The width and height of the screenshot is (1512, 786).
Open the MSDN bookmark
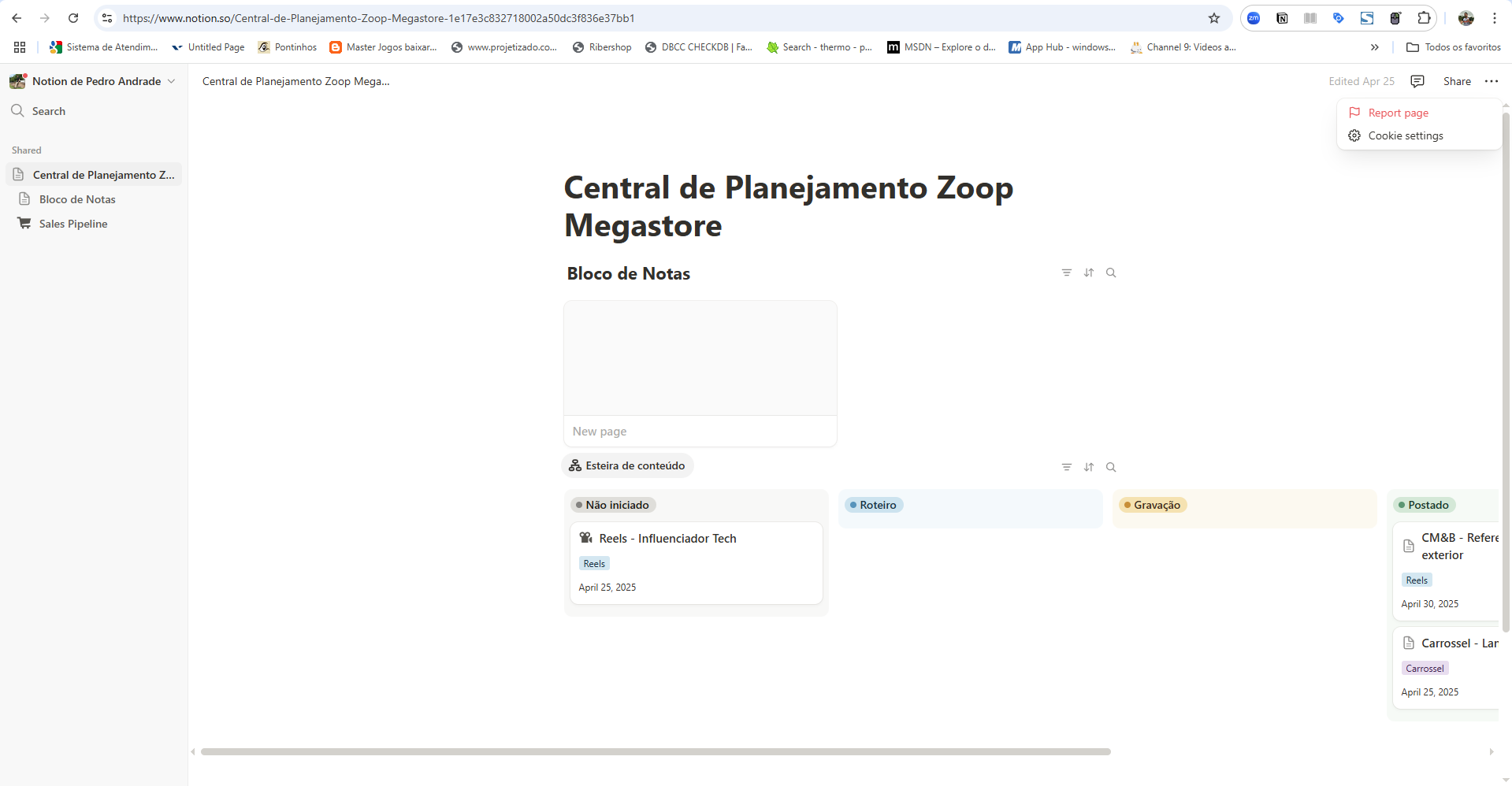(x=942, y=47)
